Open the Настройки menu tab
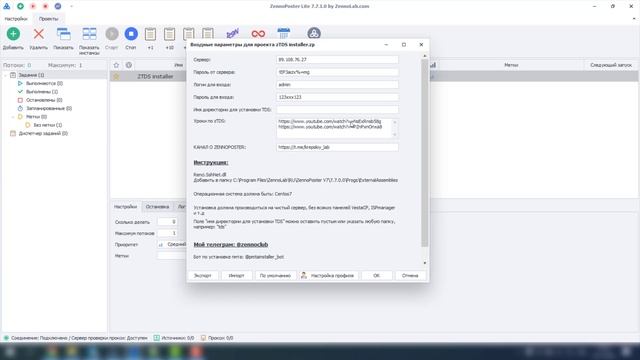This screenshot has width=640, height=360. 16,19
